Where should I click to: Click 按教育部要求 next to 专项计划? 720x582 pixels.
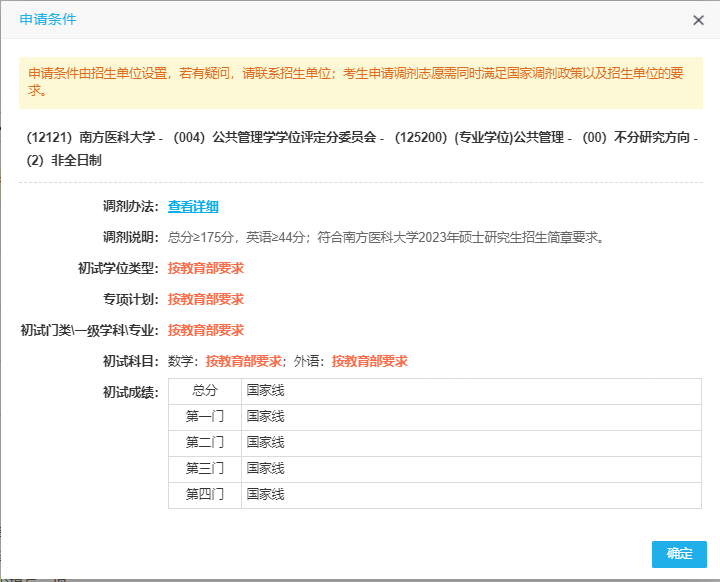206,300
